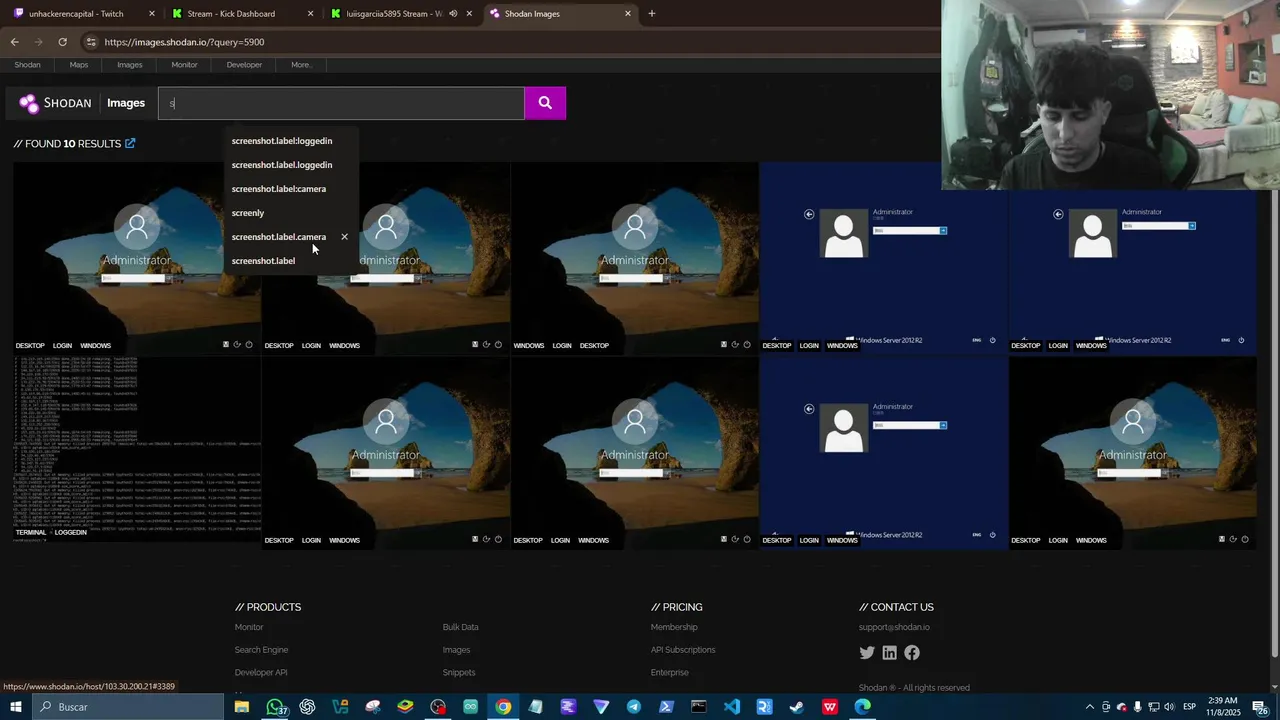Switch to luiisgarciia5895 Stream tab
Viewport: 1280px width, 720px height.
pyautogui.click(x=393, y=14)
